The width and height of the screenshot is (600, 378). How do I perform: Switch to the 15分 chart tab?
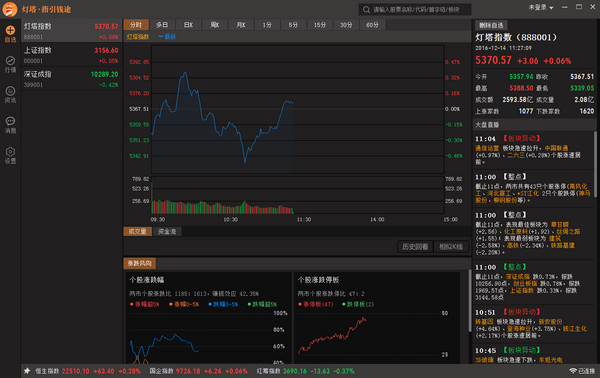tap(320, 25)
